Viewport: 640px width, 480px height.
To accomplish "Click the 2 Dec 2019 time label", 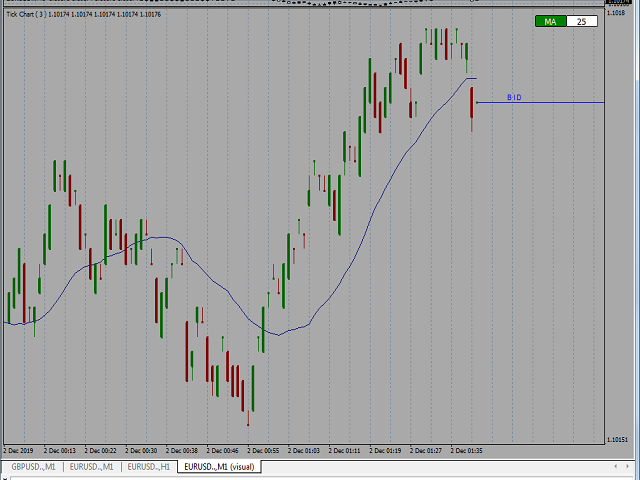I will point(18,451).
